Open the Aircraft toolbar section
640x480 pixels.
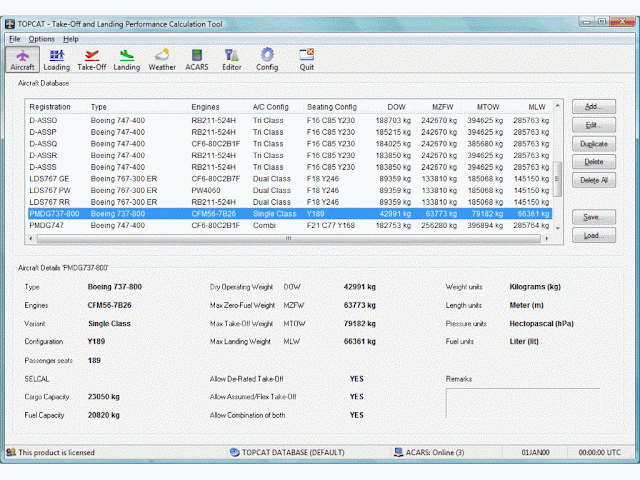point(22,60)
